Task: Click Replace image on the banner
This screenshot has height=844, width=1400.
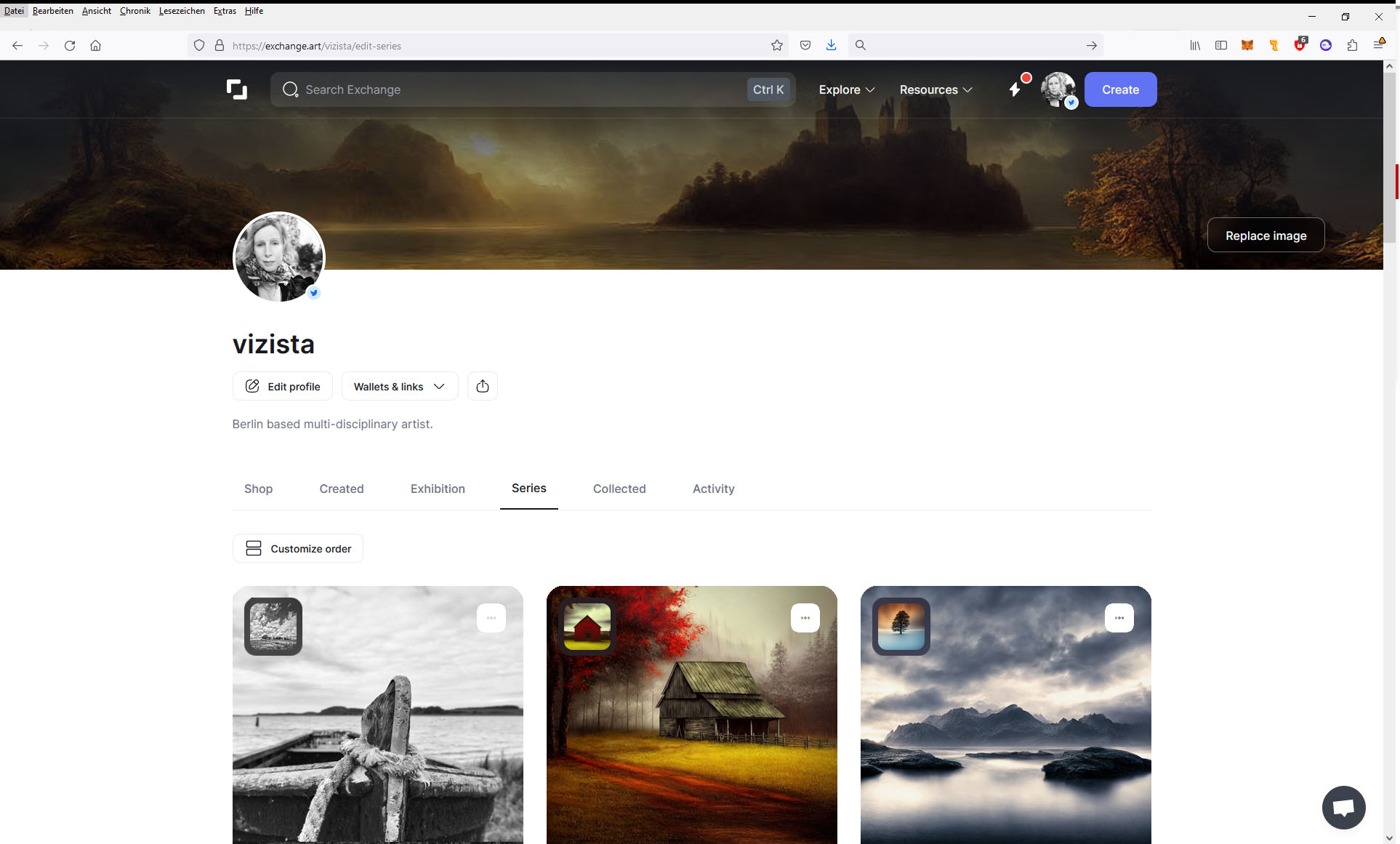Action: (x=1266, y=236)
